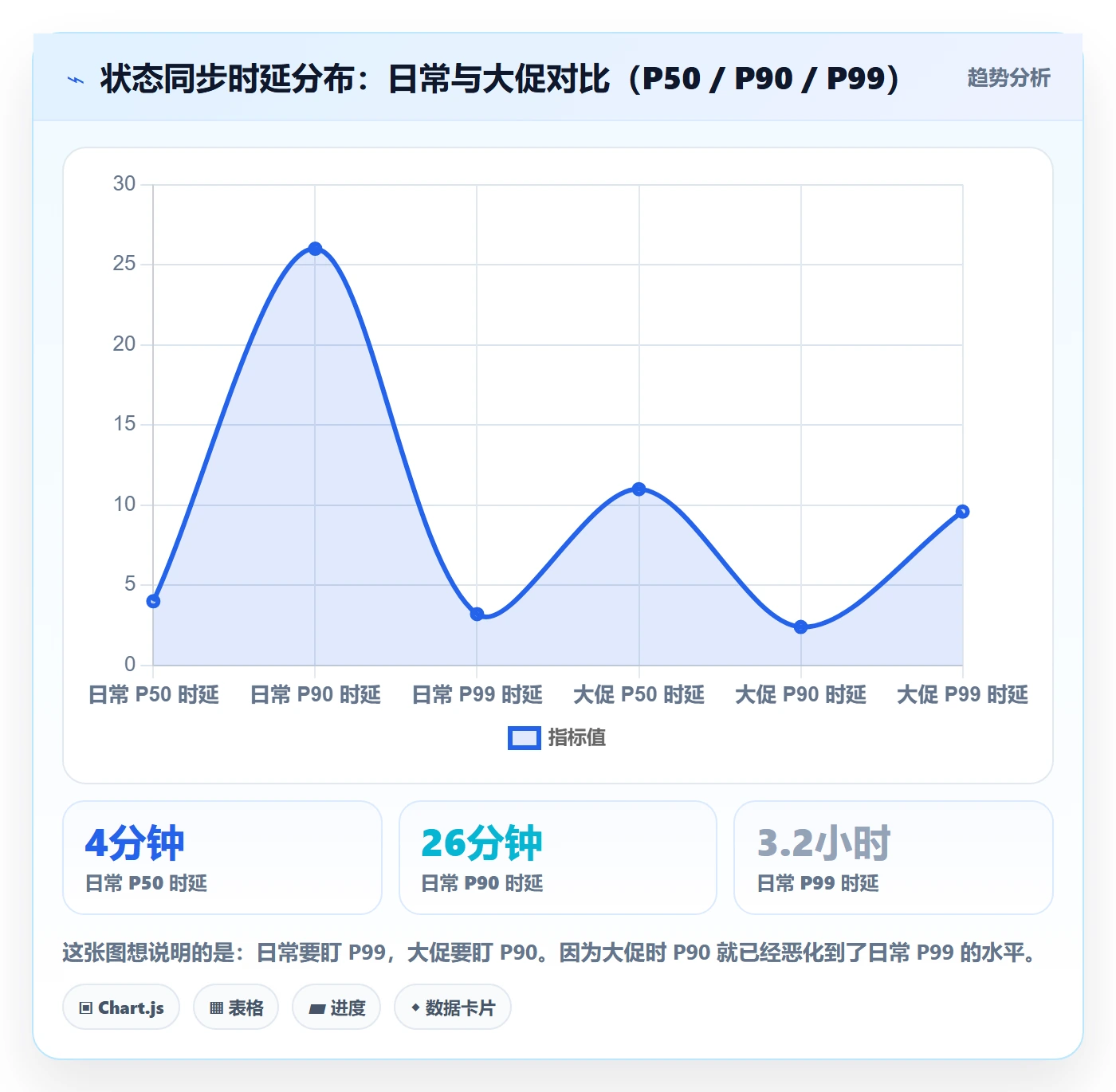Click the 日常 P90 时延 card caption
Screen dimensions: 1116x1092
[x=482, y=883]
